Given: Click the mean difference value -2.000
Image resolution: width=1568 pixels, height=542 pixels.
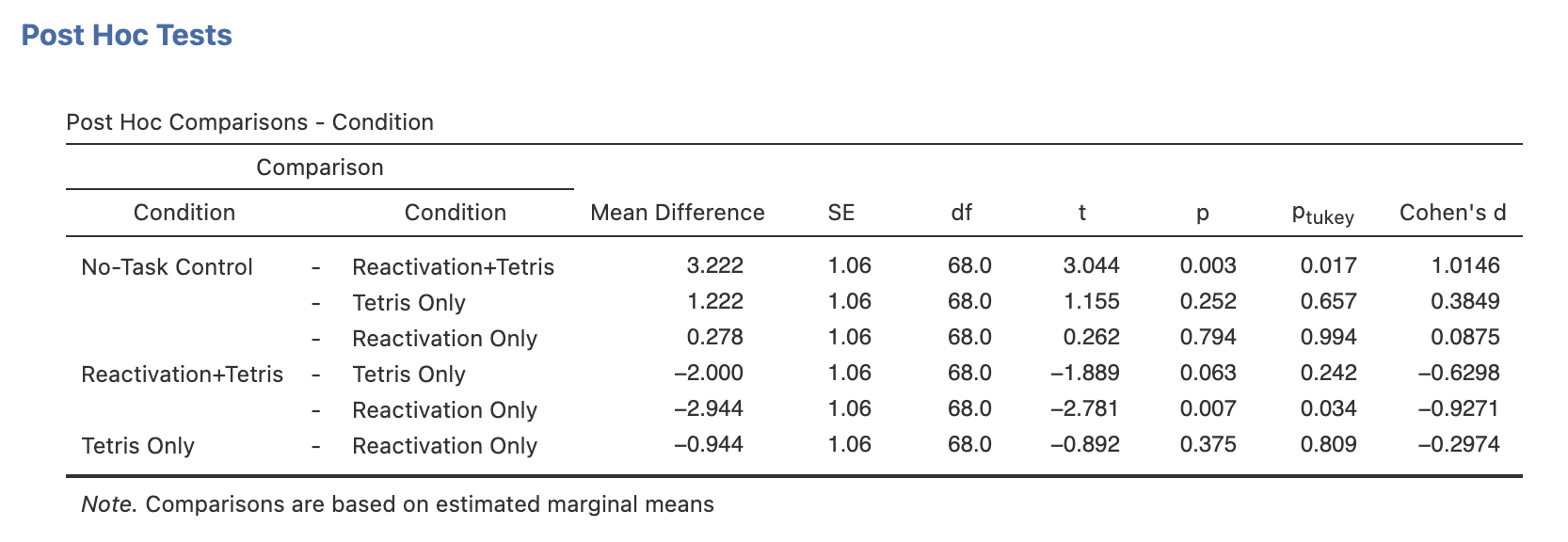Looking at the screenshot, I should click(709, 373).
